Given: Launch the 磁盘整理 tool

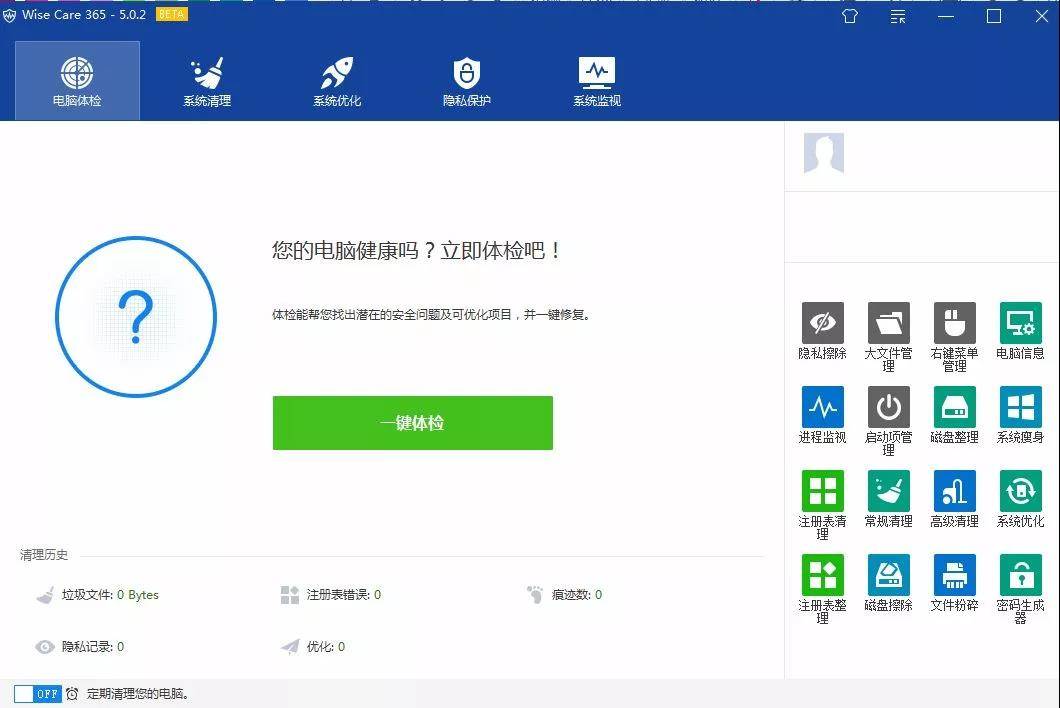Looking at the screenshot, I should coord(954,415).
